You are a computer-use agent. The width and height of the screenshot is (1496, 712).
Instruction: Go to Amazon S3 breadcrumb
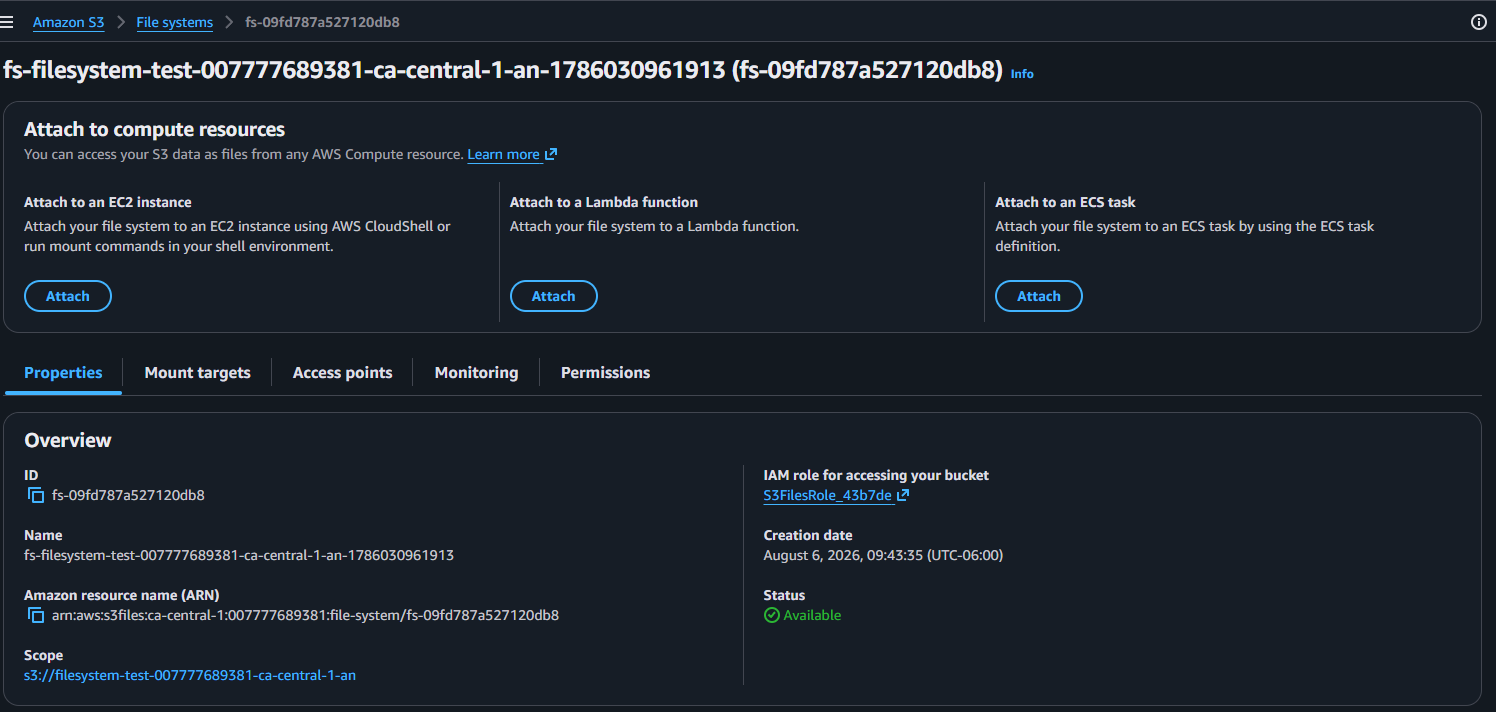click(69, 22)
